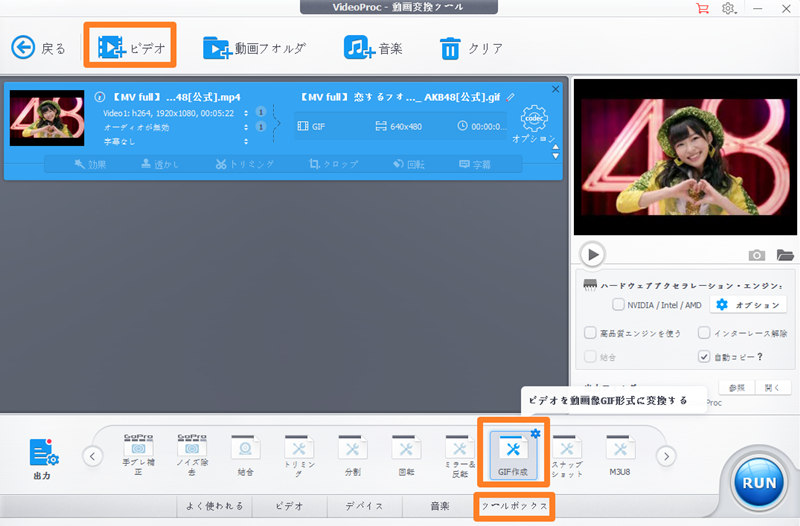Add a 動画フォルダ video folder
800x526 pixels.
[217, 48]
